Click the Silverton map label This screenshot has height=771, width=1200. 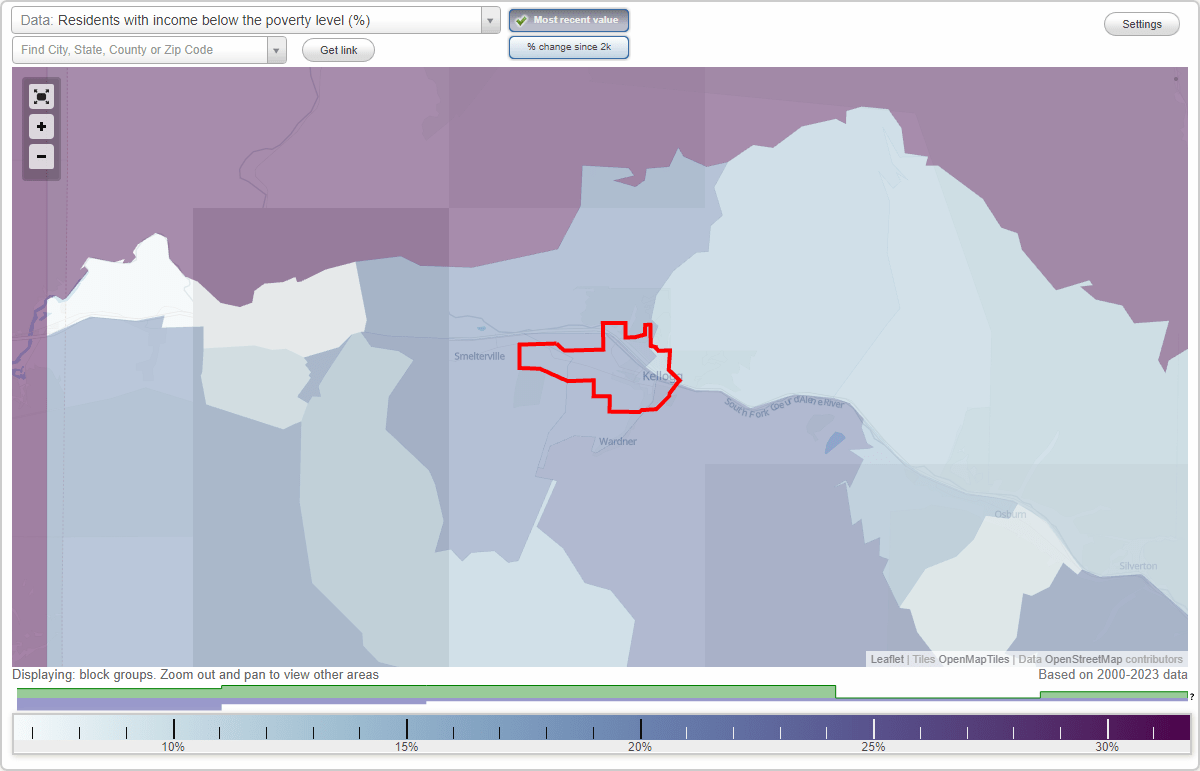click(x=1138, y=566)
